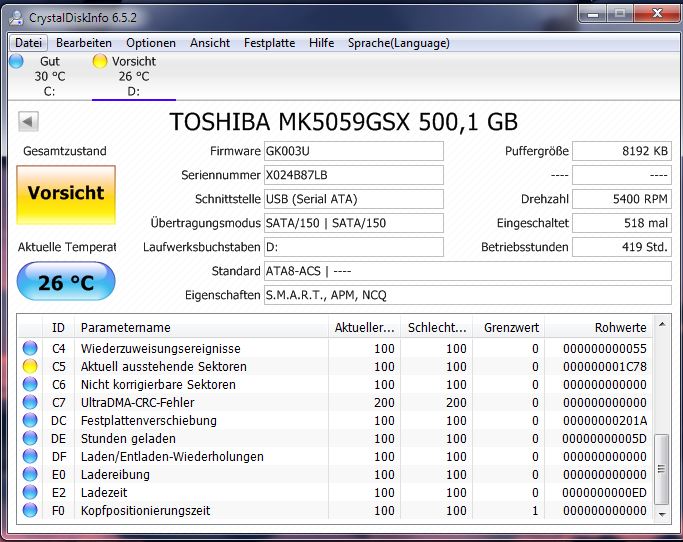Click blue status orb for C6 row

click(30, 384)
